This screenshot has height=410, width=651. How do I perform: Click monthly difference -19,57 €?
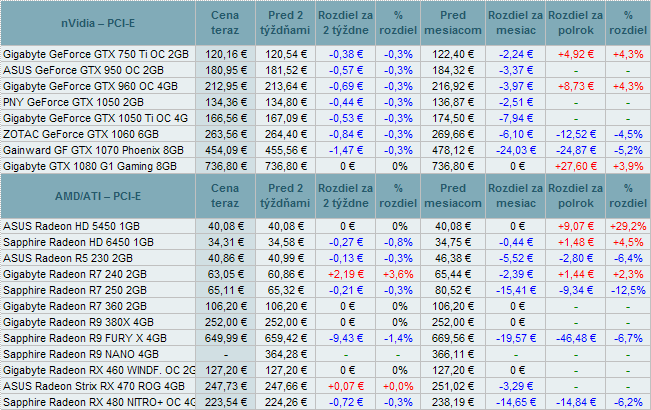click(516, 338)
